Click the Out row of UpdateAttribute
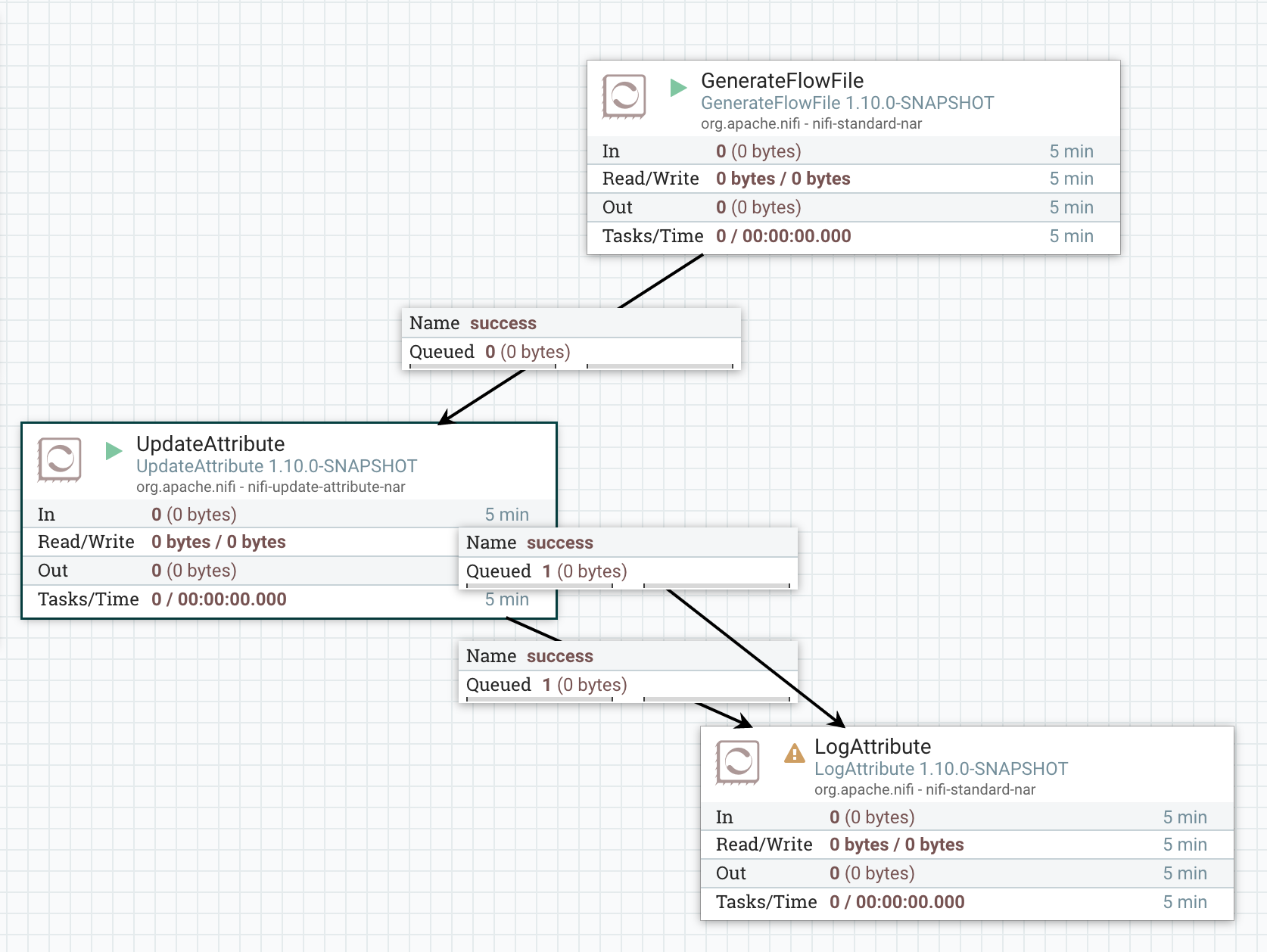 click(241, 571)
